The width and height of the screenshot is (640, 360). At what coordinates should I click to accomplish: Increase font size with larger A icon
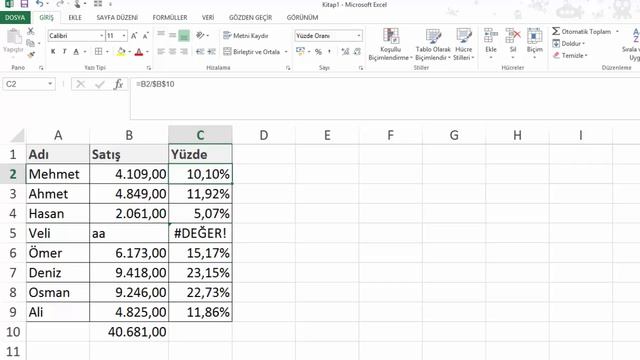(134, 36)
